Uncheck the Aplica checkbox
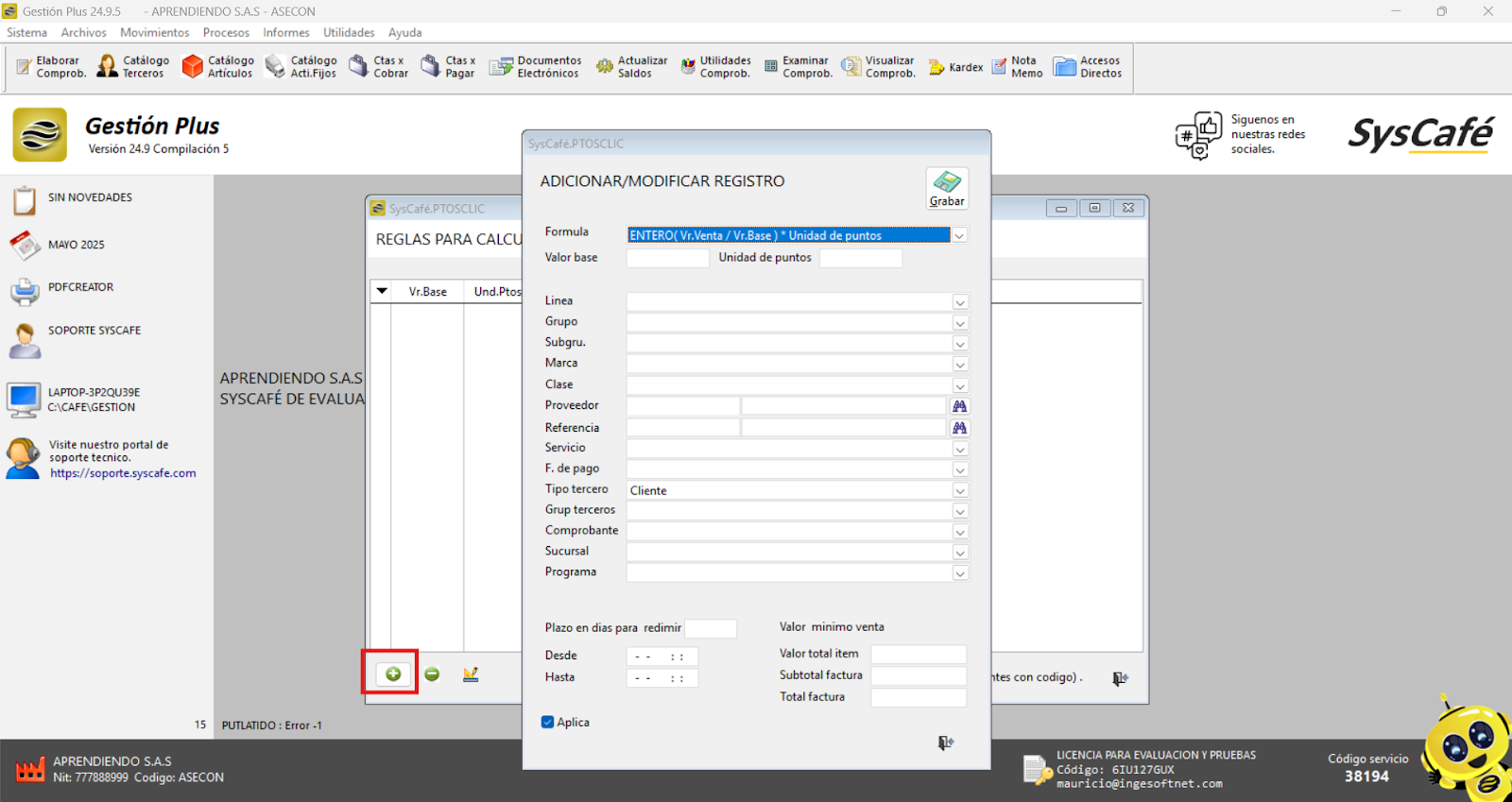This screenshot has width=1512, height=802. [547, 723]
